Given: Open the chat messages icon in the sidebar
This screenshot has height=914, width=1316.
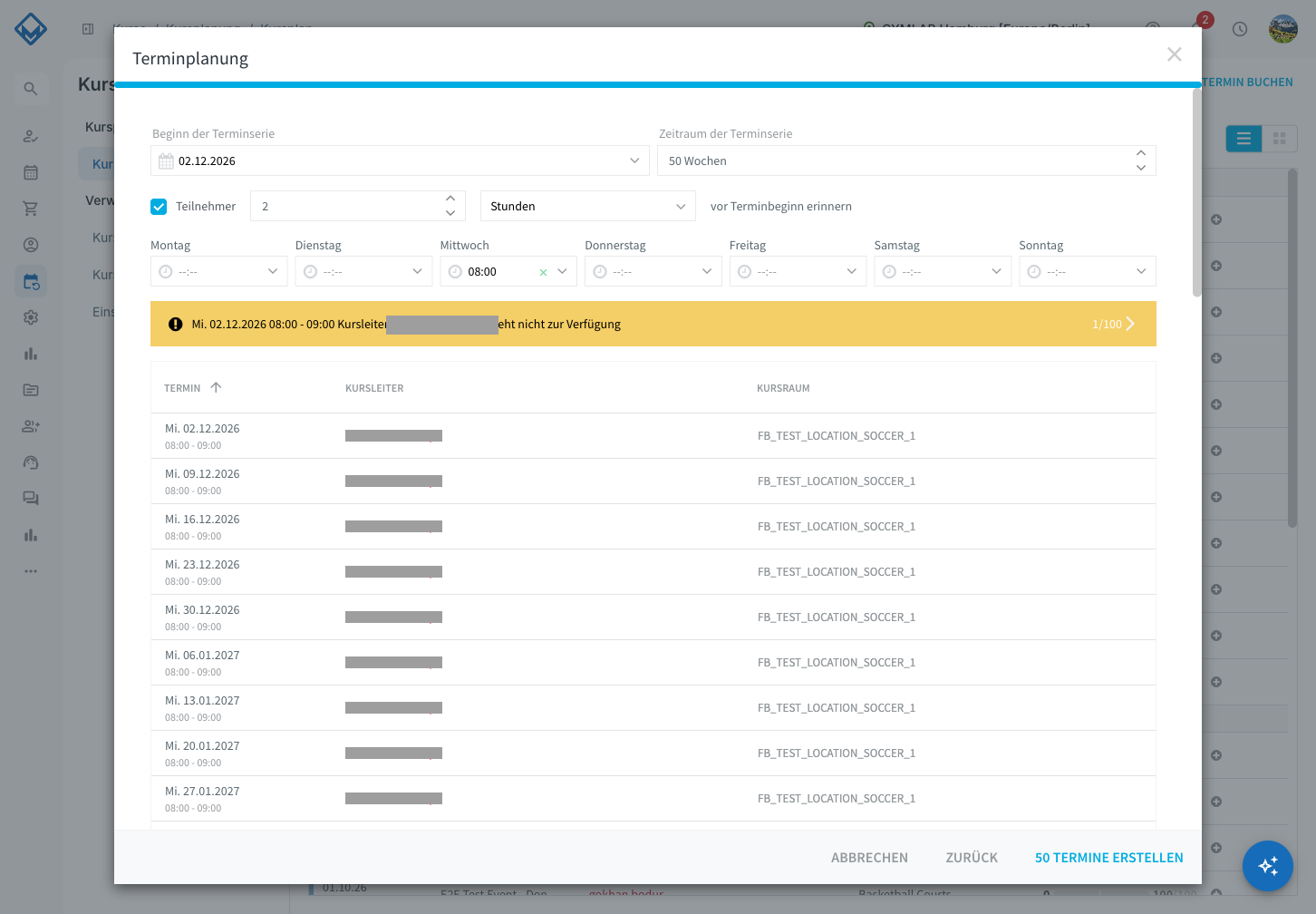Looking at the screenshot, I should (x=31, y=499).
